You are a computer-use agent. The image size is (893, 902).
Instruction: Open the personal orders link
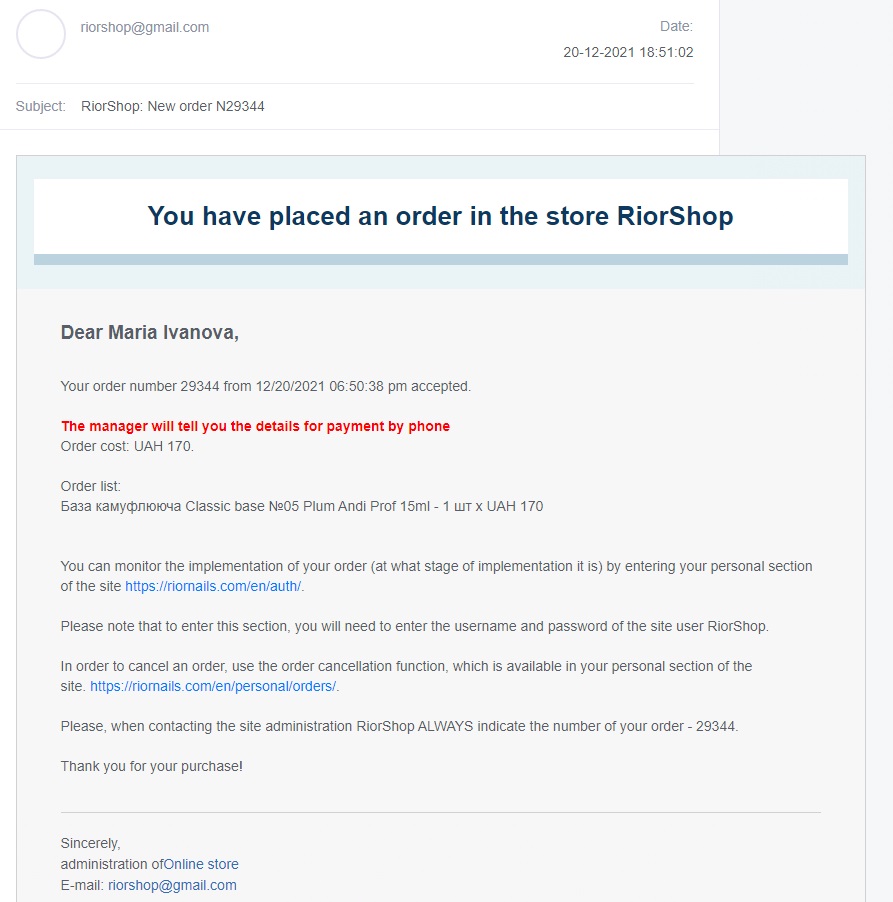coord(213,686)
